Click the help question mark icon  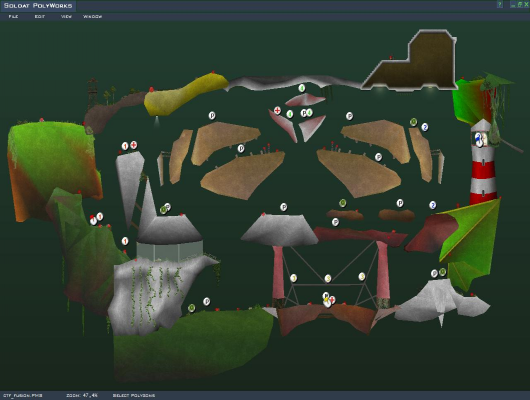[500, 4]
